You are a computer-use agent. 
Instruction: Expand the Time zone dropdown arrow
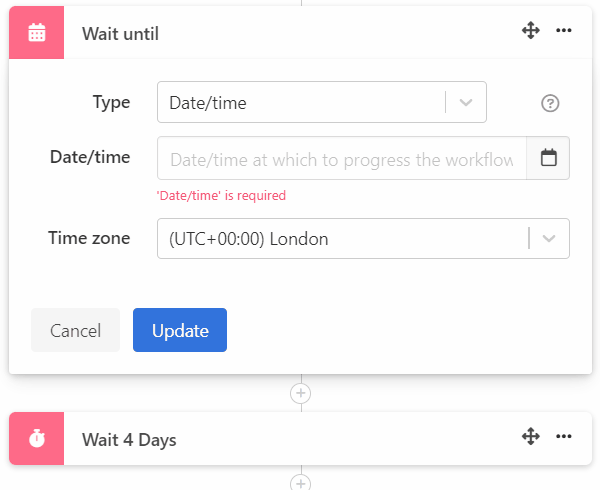(x=549, y=239)
